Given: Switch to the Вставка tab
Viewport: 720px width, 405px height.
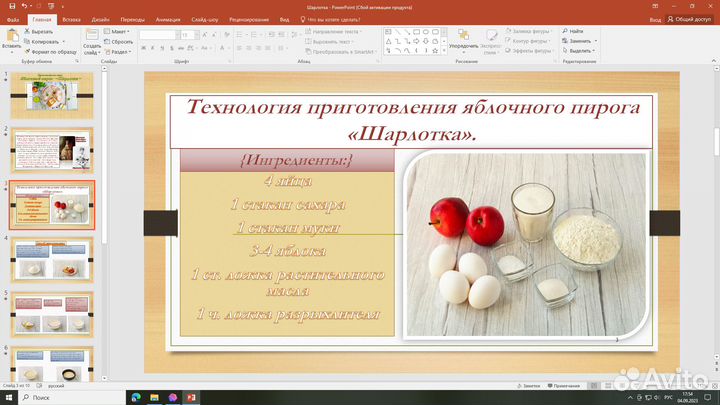Looking at the screenshot, I should [x=71, y=20].
